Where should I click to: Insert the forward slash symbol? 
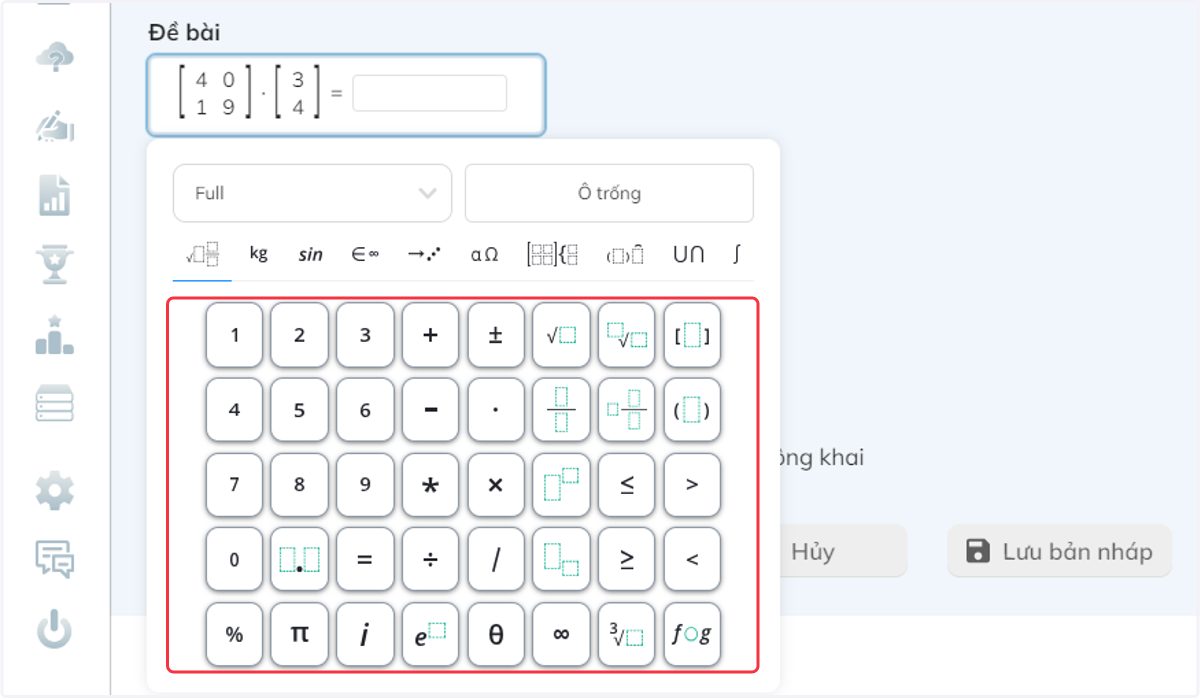496,559
